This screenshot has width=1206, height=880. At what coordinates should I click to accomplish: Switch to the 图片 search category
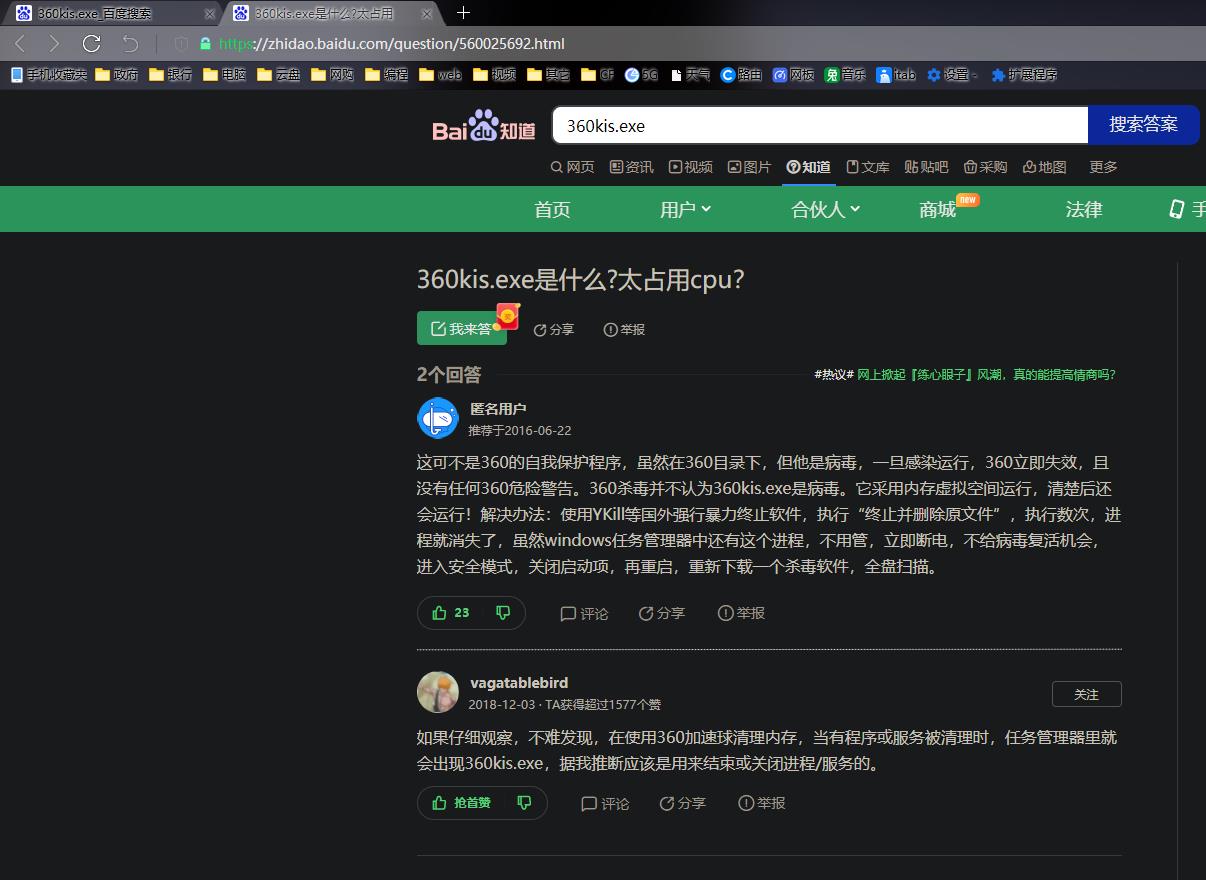[750, 167]
